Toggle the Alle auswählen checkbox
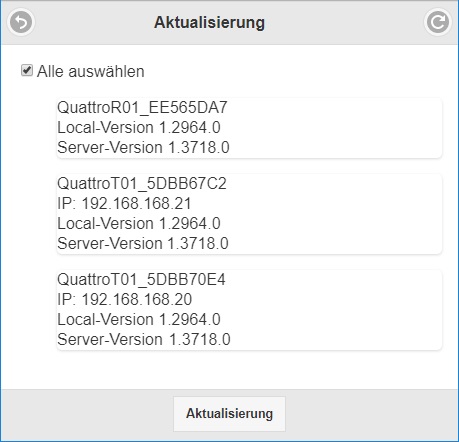 coord(27,71)
